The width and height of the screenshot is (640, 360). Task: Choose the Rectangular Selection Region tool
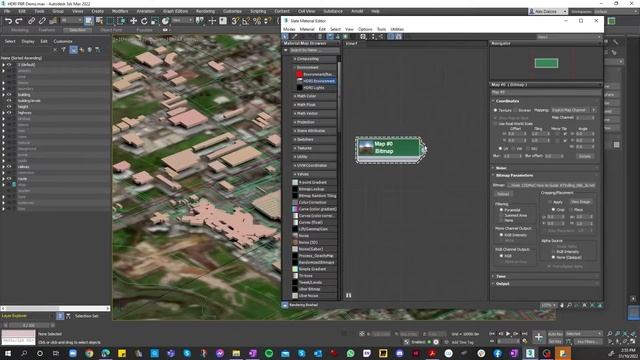(x=110, y=21)
